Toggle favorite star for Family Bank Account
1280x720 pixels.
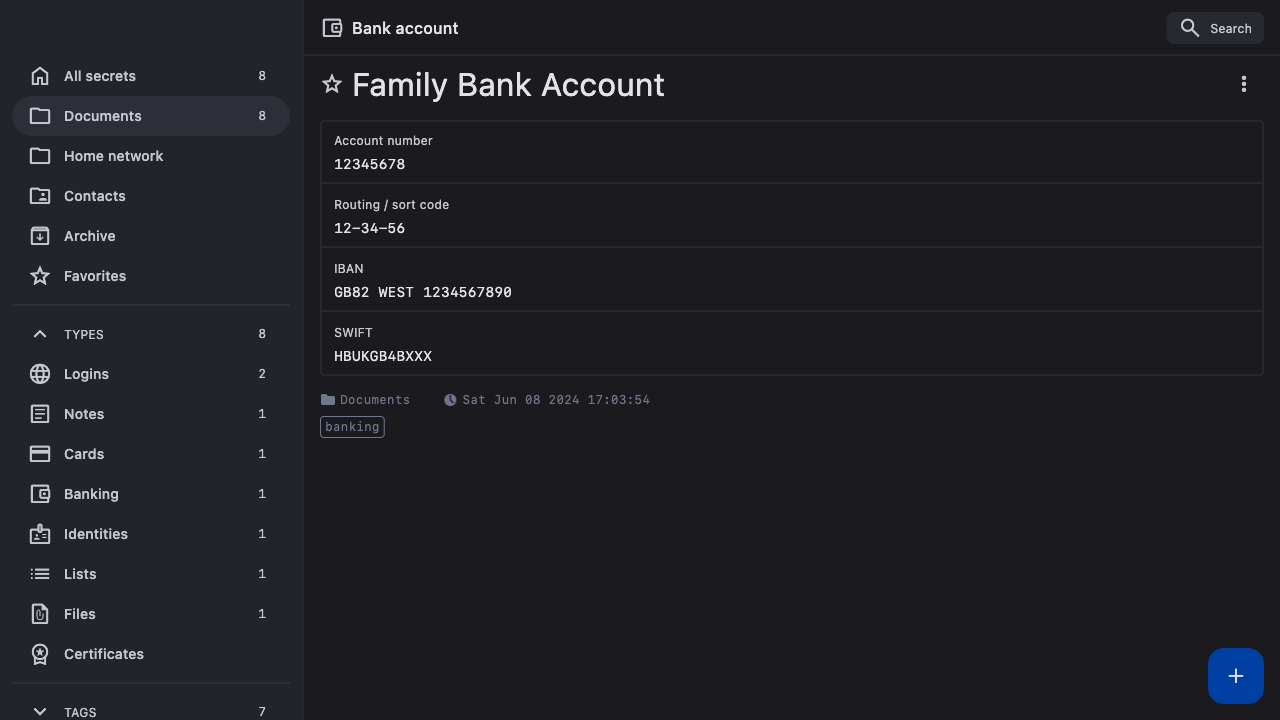point(332,85)
